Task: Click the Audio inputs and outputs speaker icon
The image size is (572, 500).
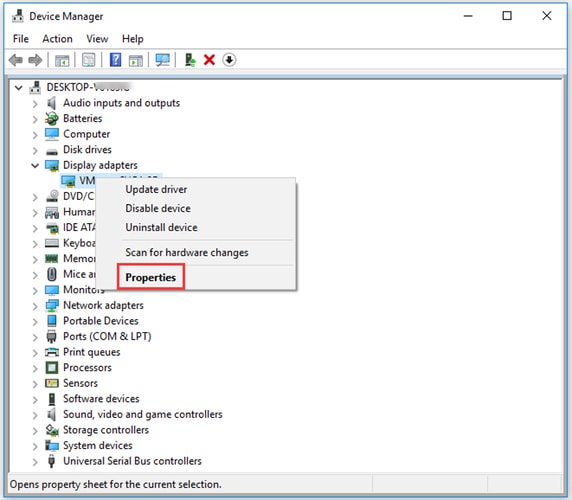Action: click(x=52, y=103)
